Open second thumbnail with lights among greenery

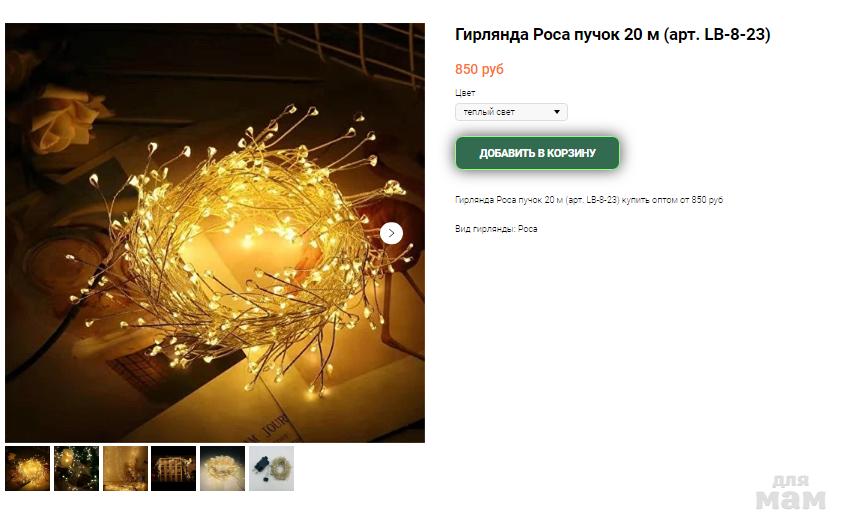tap(76, 468)
